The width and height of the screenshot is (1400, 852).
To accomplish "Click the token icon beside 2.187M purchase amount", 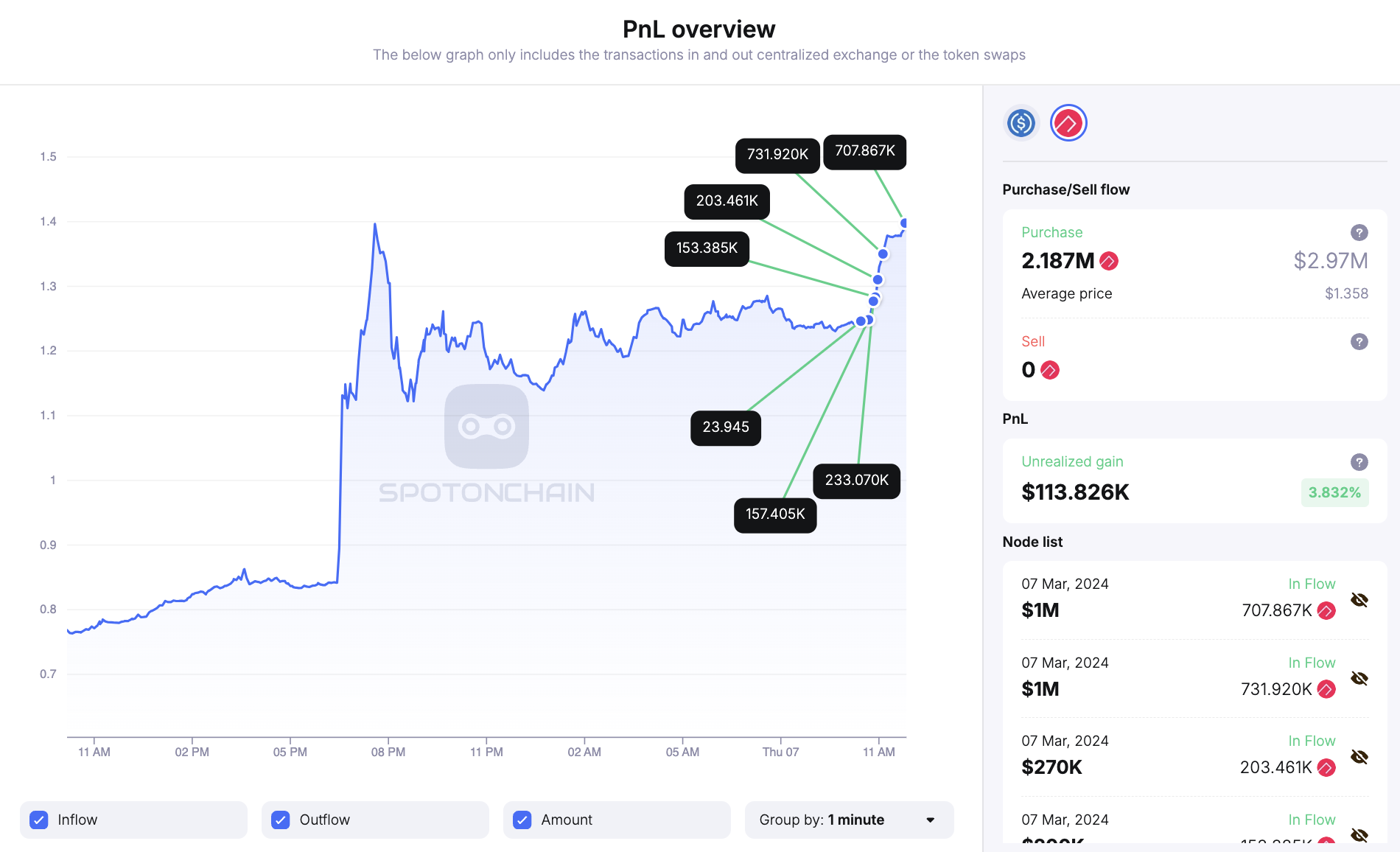I will [1108, 261].
